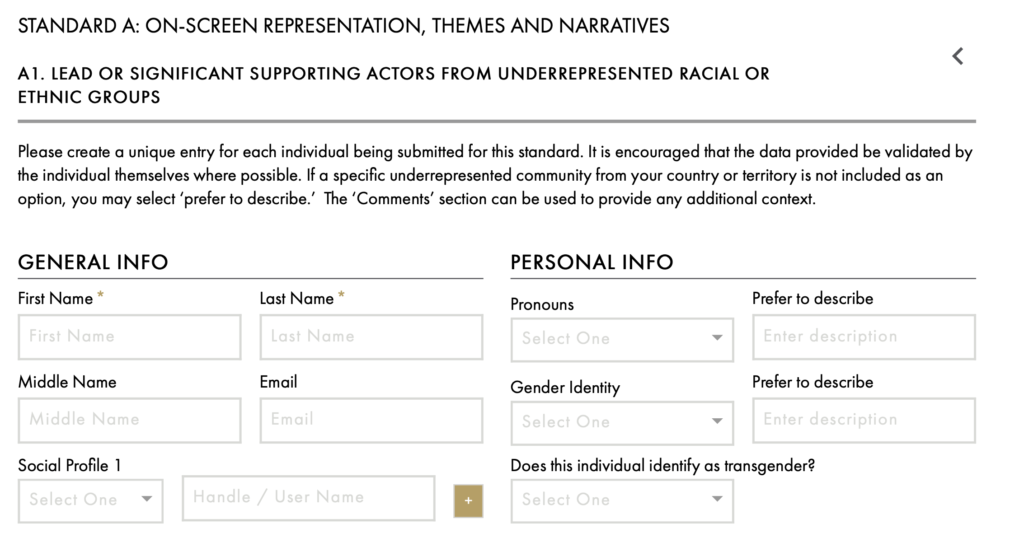
Task: Click the Personal Info section heading
Action: point(592,262)
